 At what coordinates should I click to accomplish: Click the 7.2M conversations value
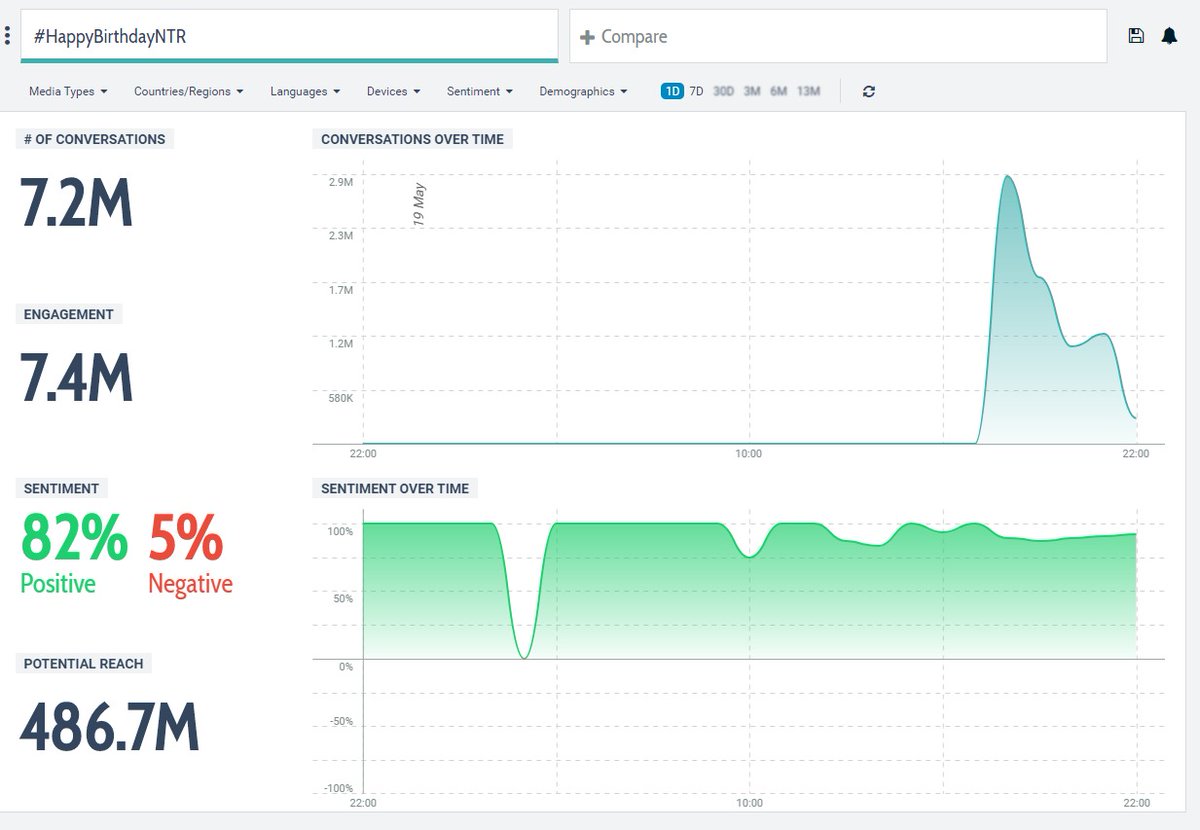(76, 203)
